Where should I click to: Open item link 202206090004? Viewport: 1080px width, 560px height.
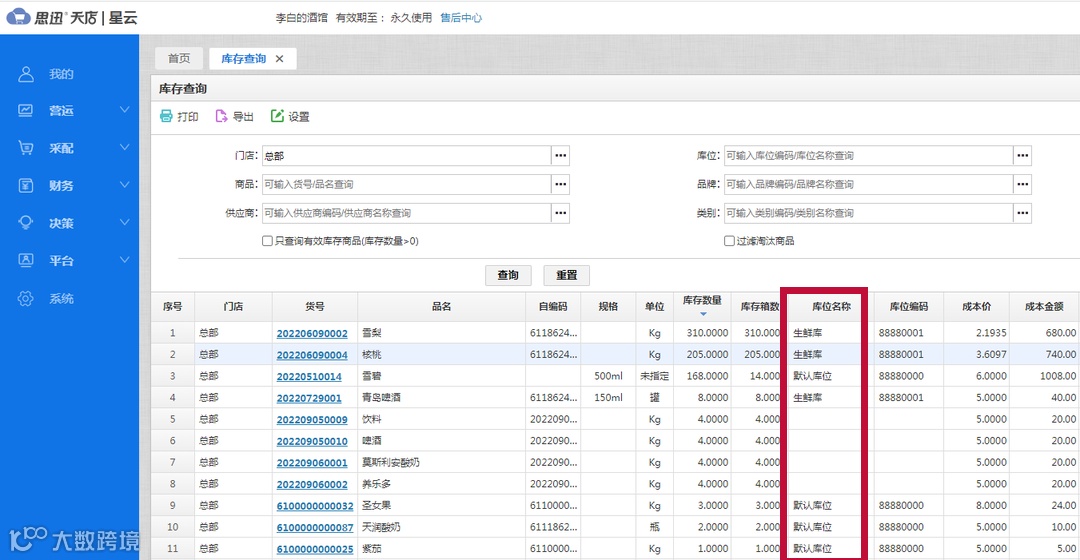(x=312, y=355)
